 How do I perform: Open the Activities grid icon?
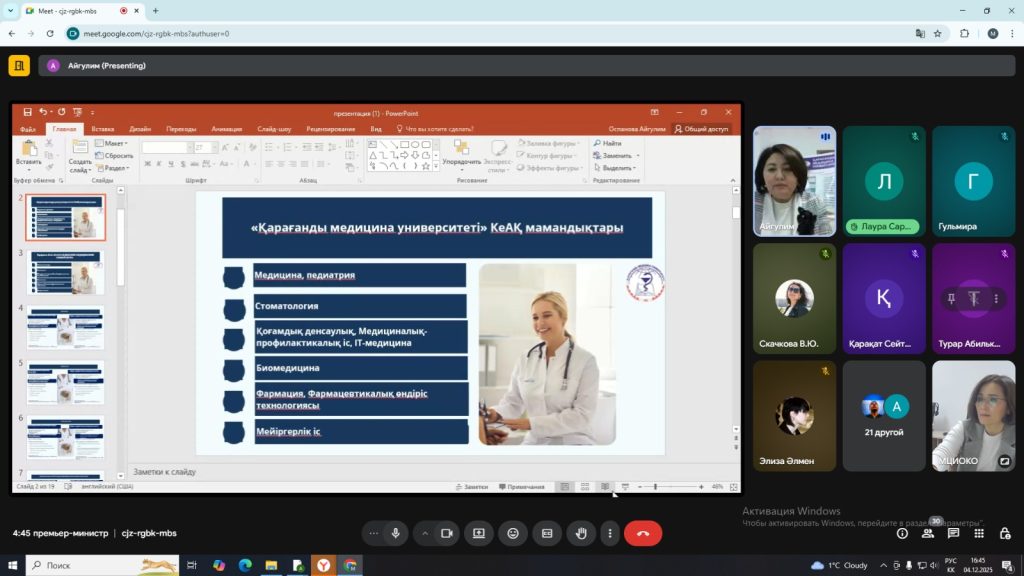979,534
